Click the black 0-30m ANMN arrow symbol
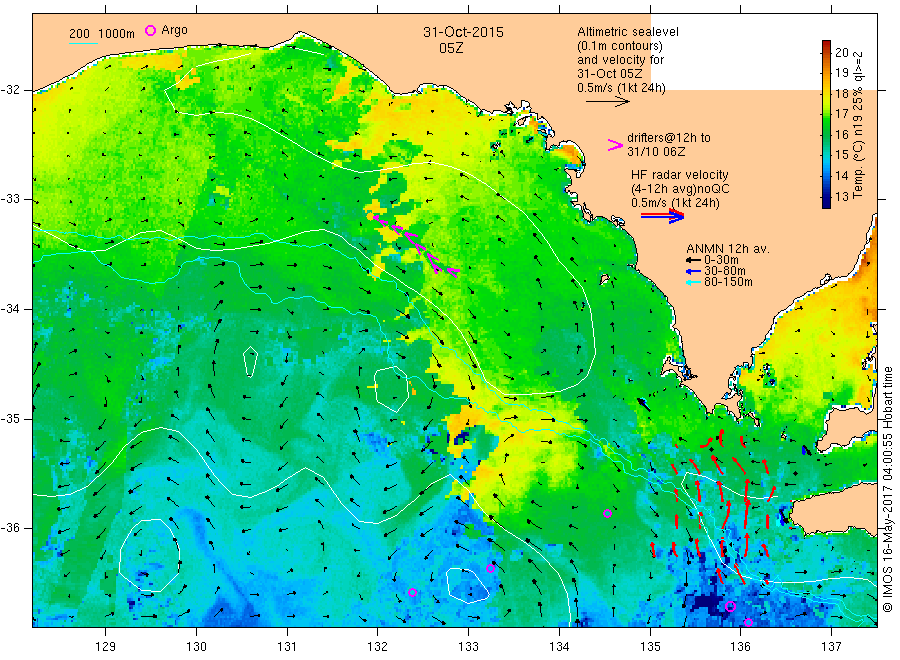900x660 pixels. pyautogui.click(x=693, y=260)
